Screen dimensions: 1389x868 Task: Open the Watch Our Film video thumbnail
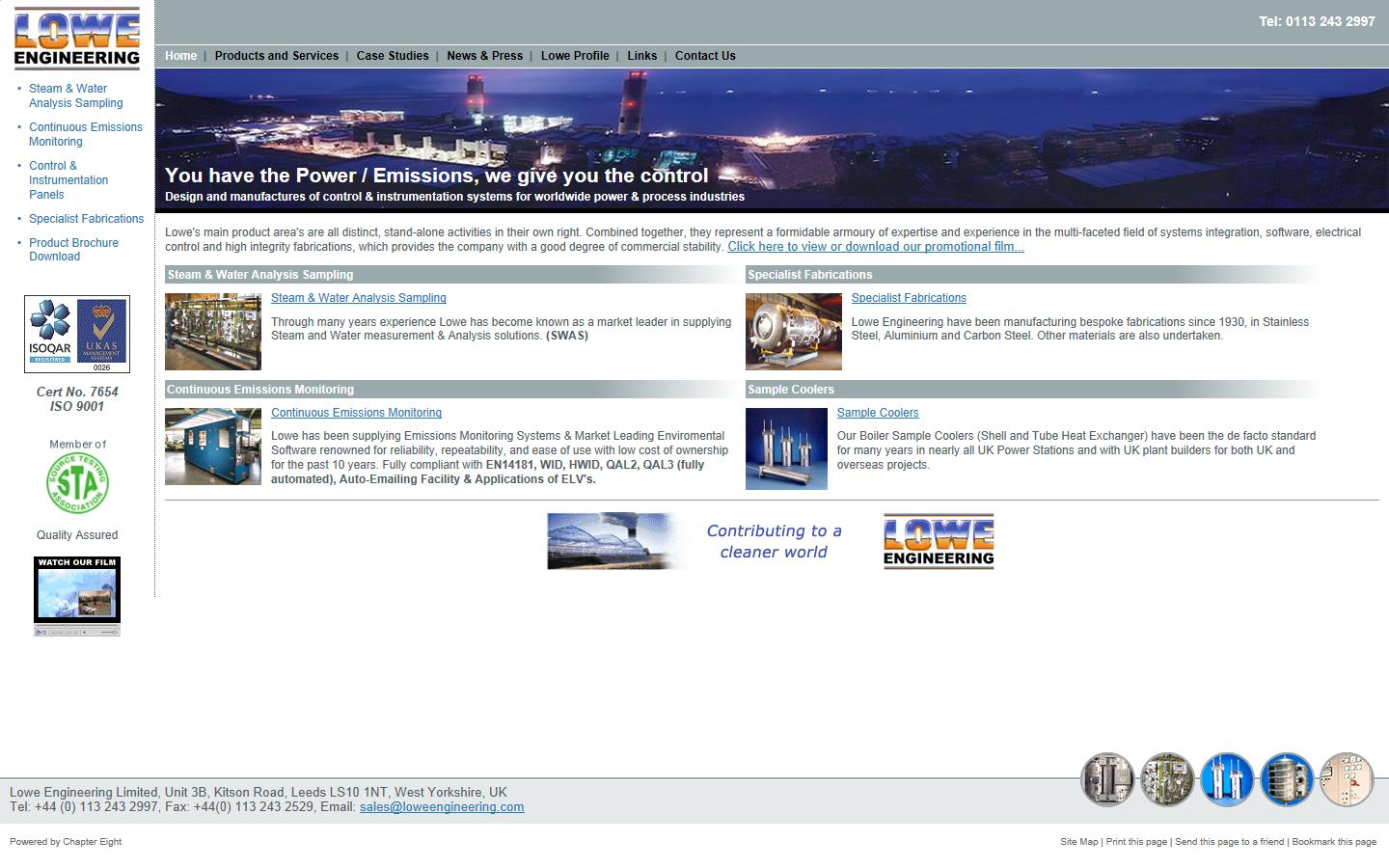77,595
